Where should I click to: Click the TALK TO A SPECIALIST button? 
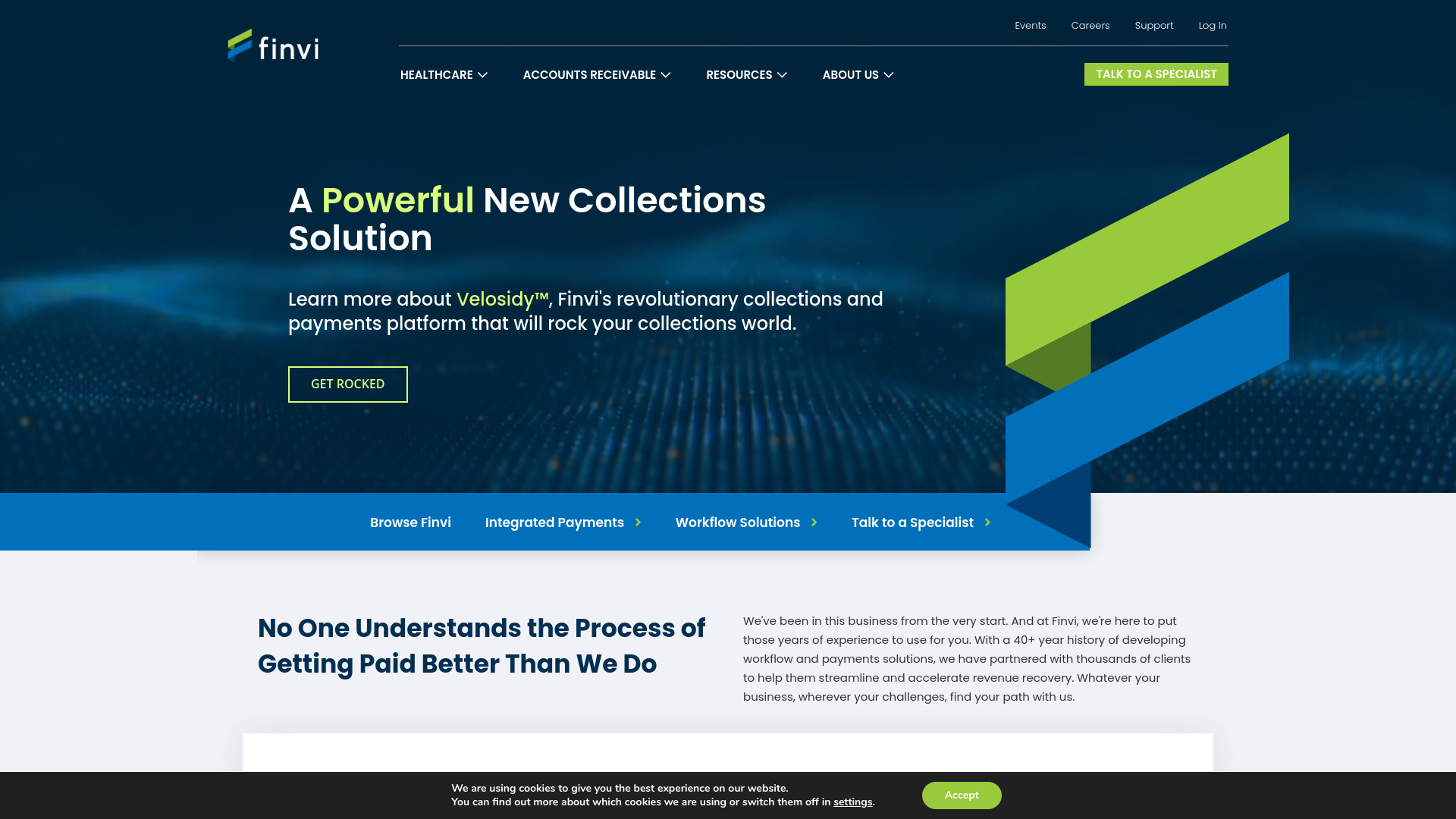(x=1156, y=74)
